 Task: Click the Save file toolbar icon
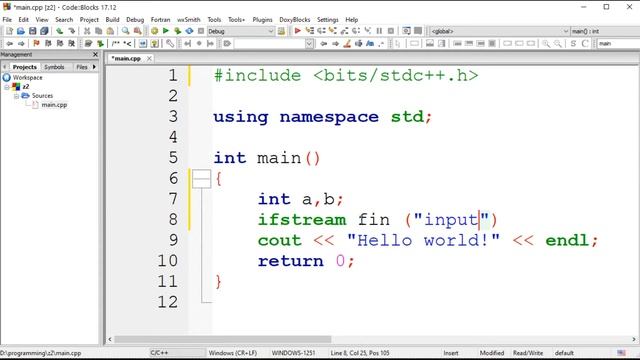point(32,31)
